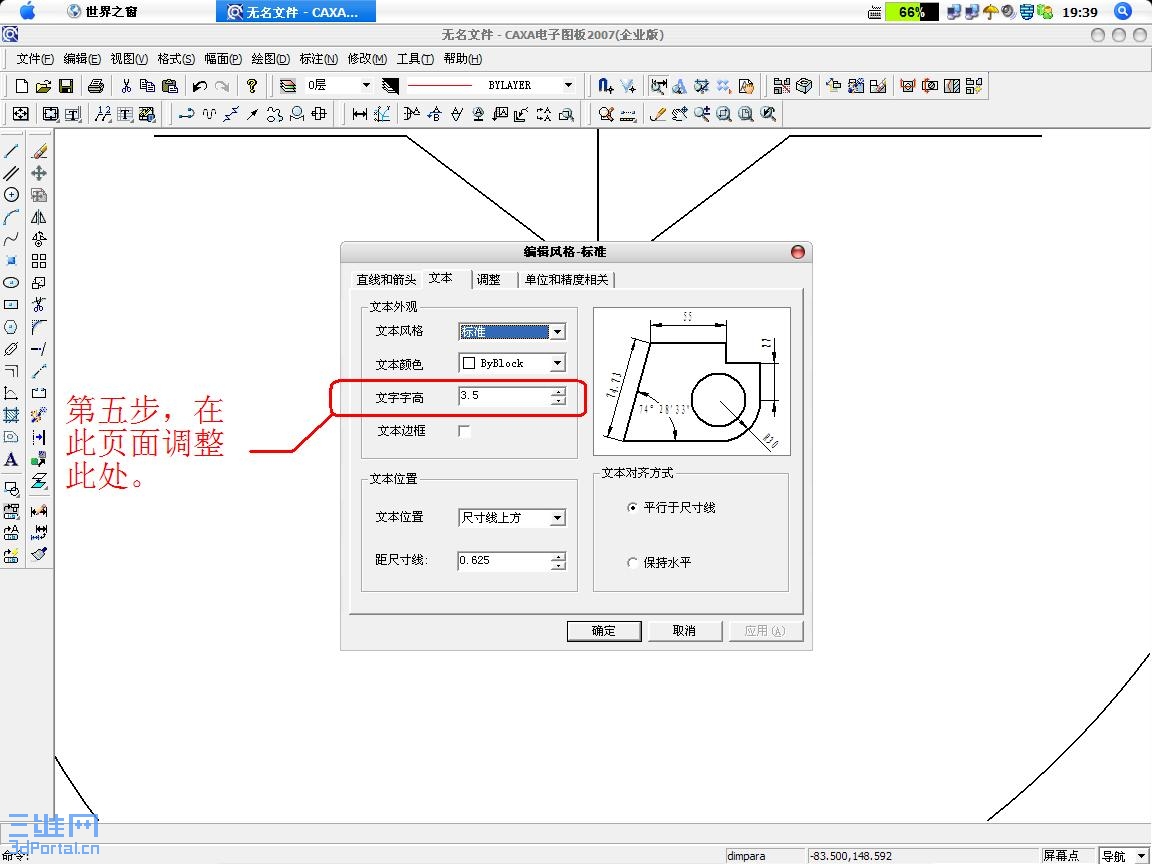Switch to the 单位和精度相关 tab

click(566, 280)
